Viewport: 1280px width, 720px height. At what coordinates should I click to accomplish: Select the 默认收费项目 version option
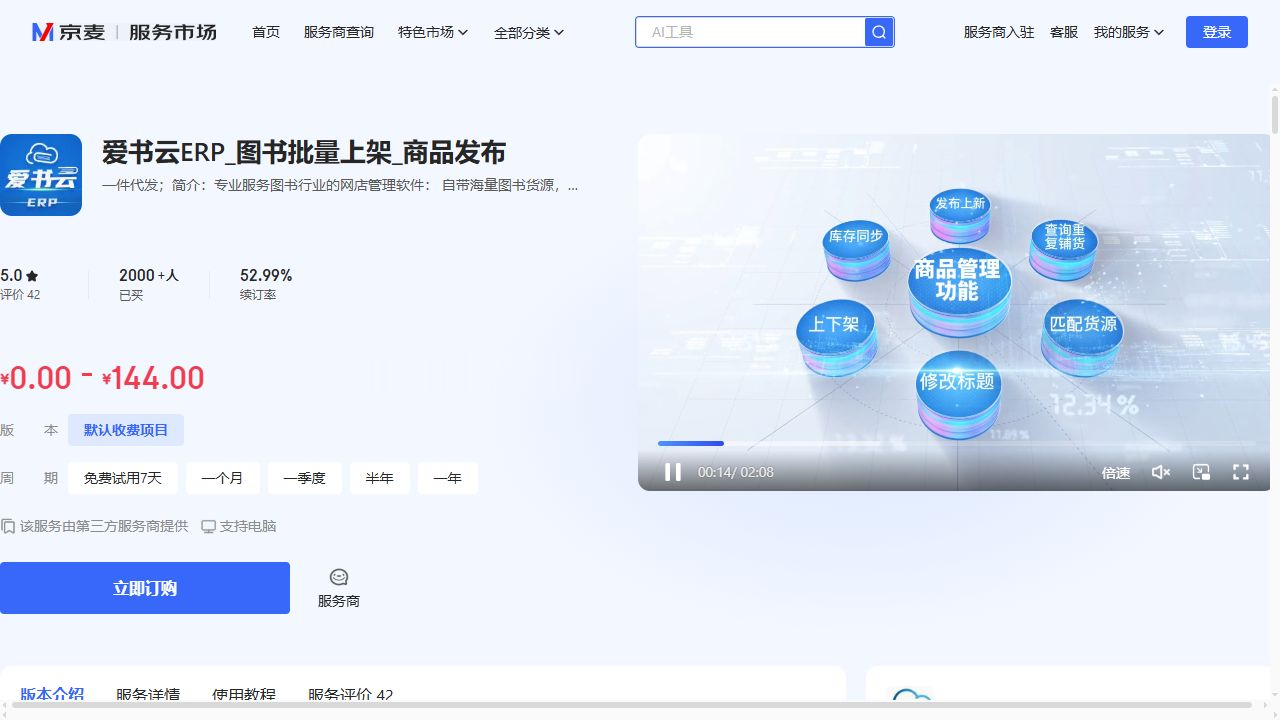click(x=126, y=430)
